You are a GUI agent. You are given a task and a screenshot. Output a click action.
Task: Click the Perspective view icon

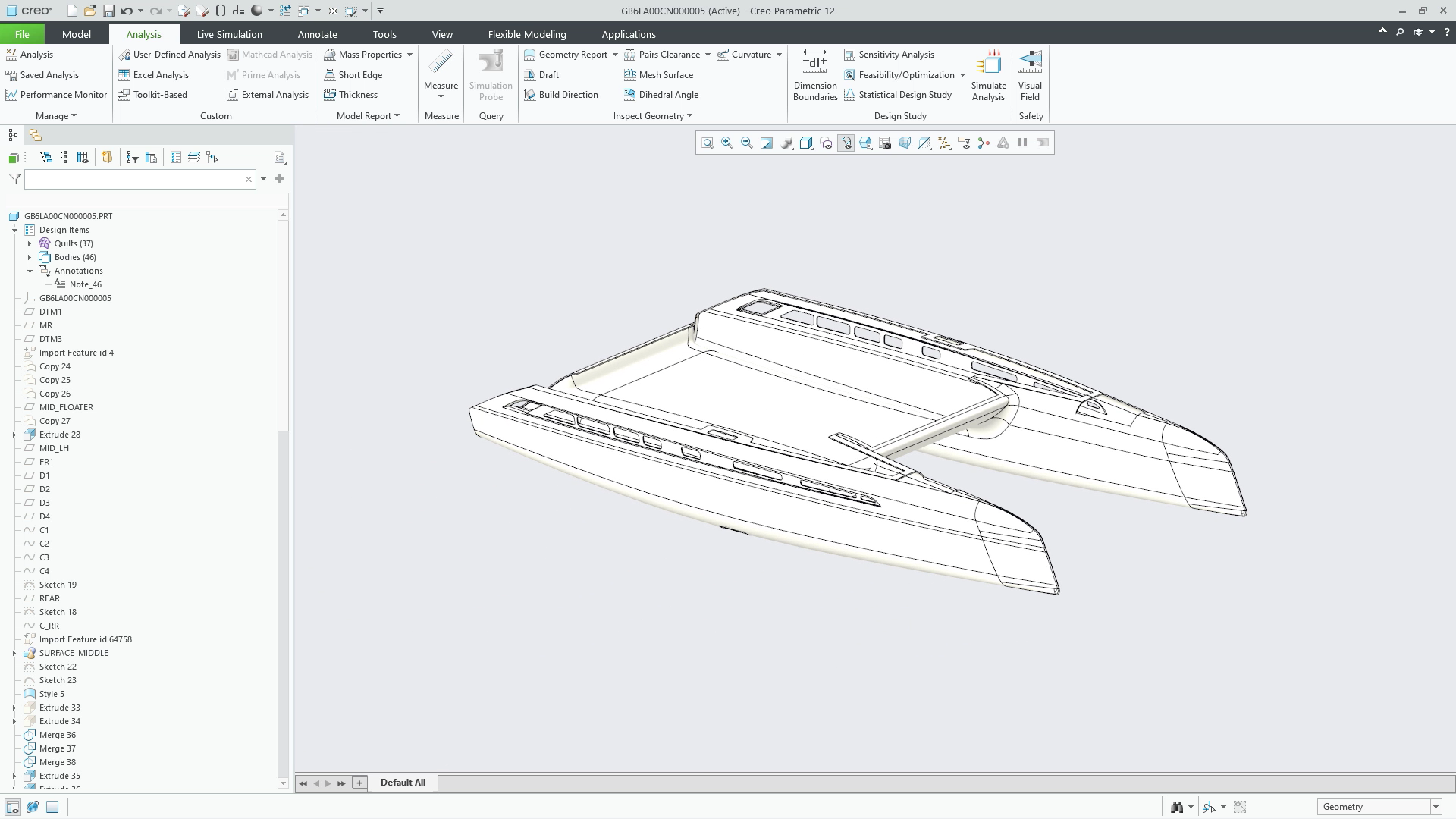click(x=905, y=143)
